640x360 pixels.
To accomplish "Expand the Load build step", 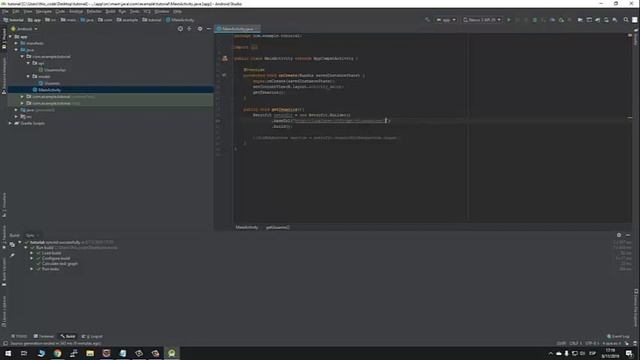I will click(31, 253).
